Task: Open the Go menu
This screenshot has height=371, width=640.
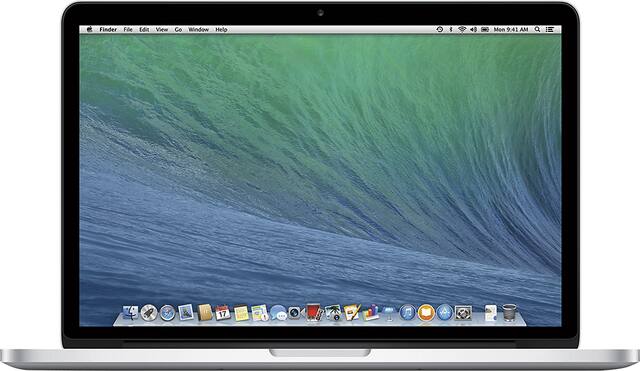Action: 178,29
